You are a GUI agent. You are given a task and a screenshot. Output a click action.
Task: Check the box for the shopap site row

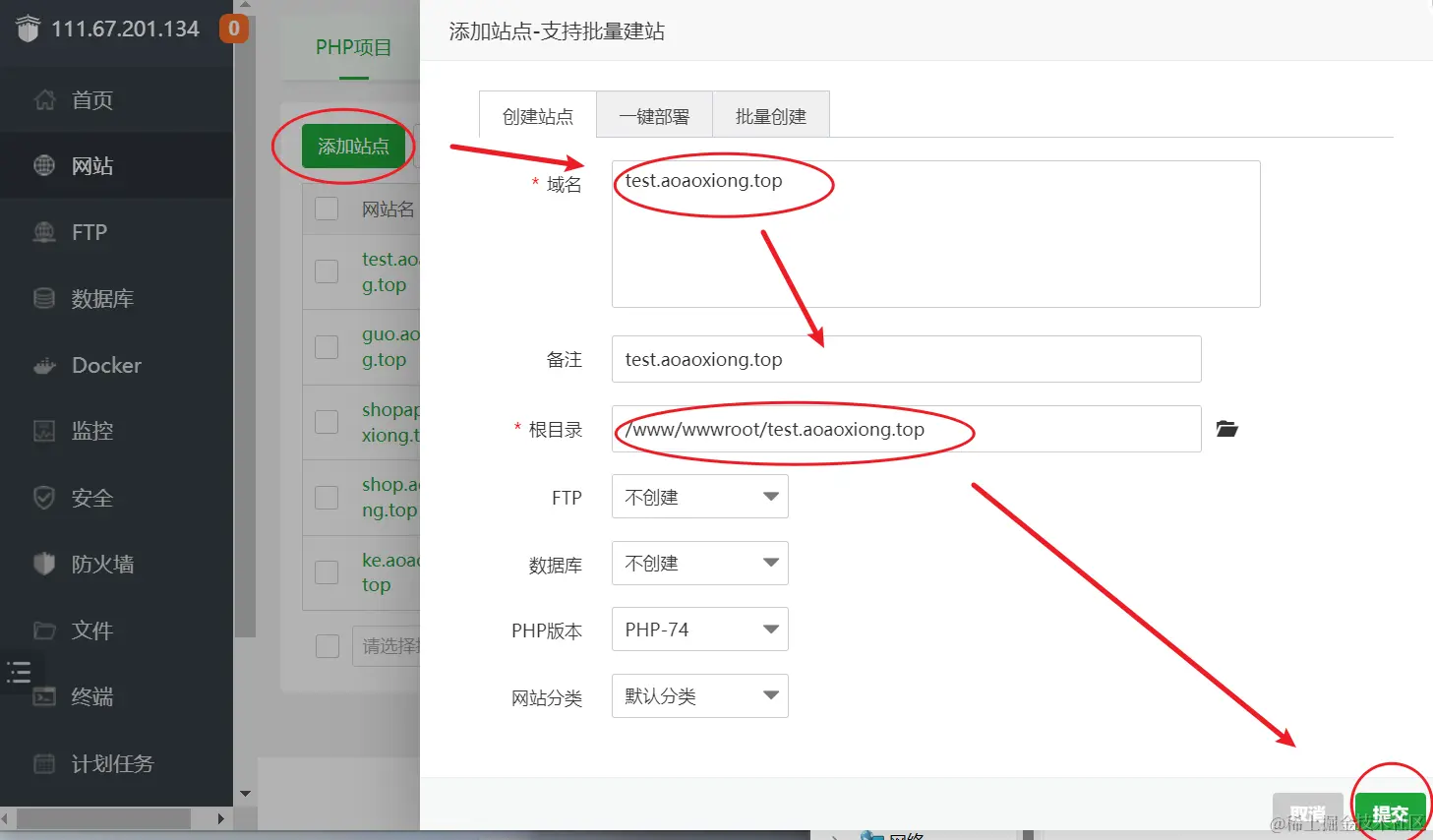(327, 422)
